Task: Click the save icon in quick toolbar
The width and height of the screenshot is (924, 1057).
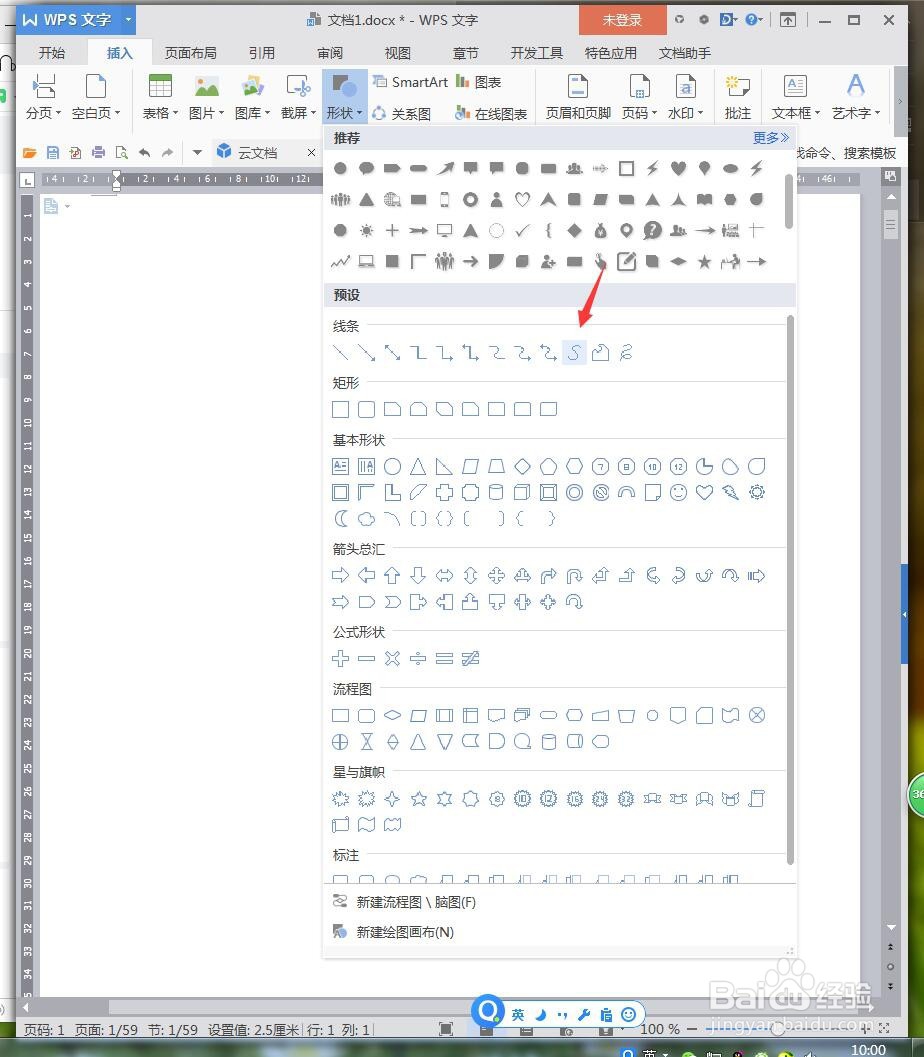Action: 53,152
